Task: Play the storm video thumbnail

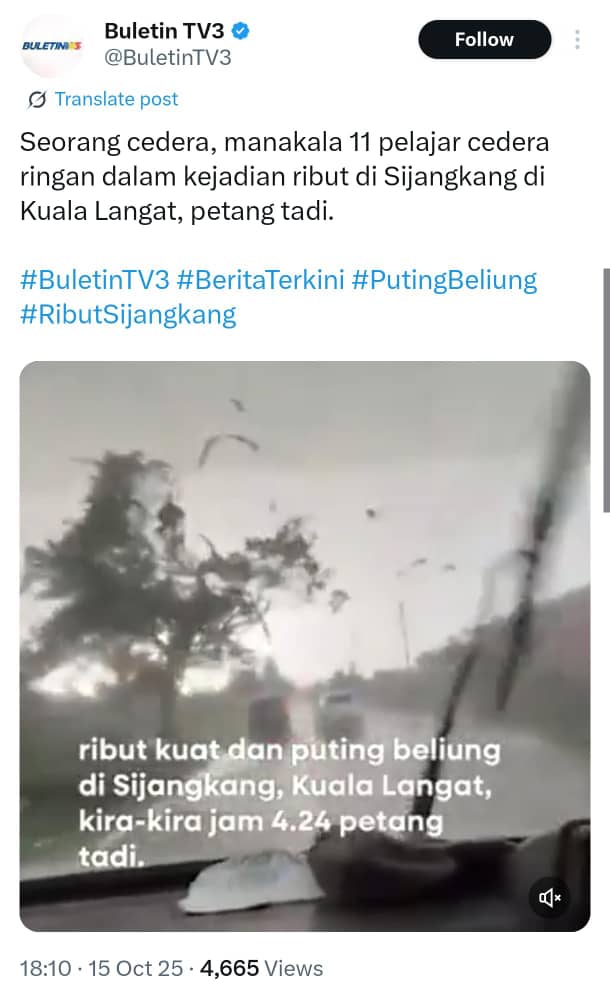Action: coord(305,646)
